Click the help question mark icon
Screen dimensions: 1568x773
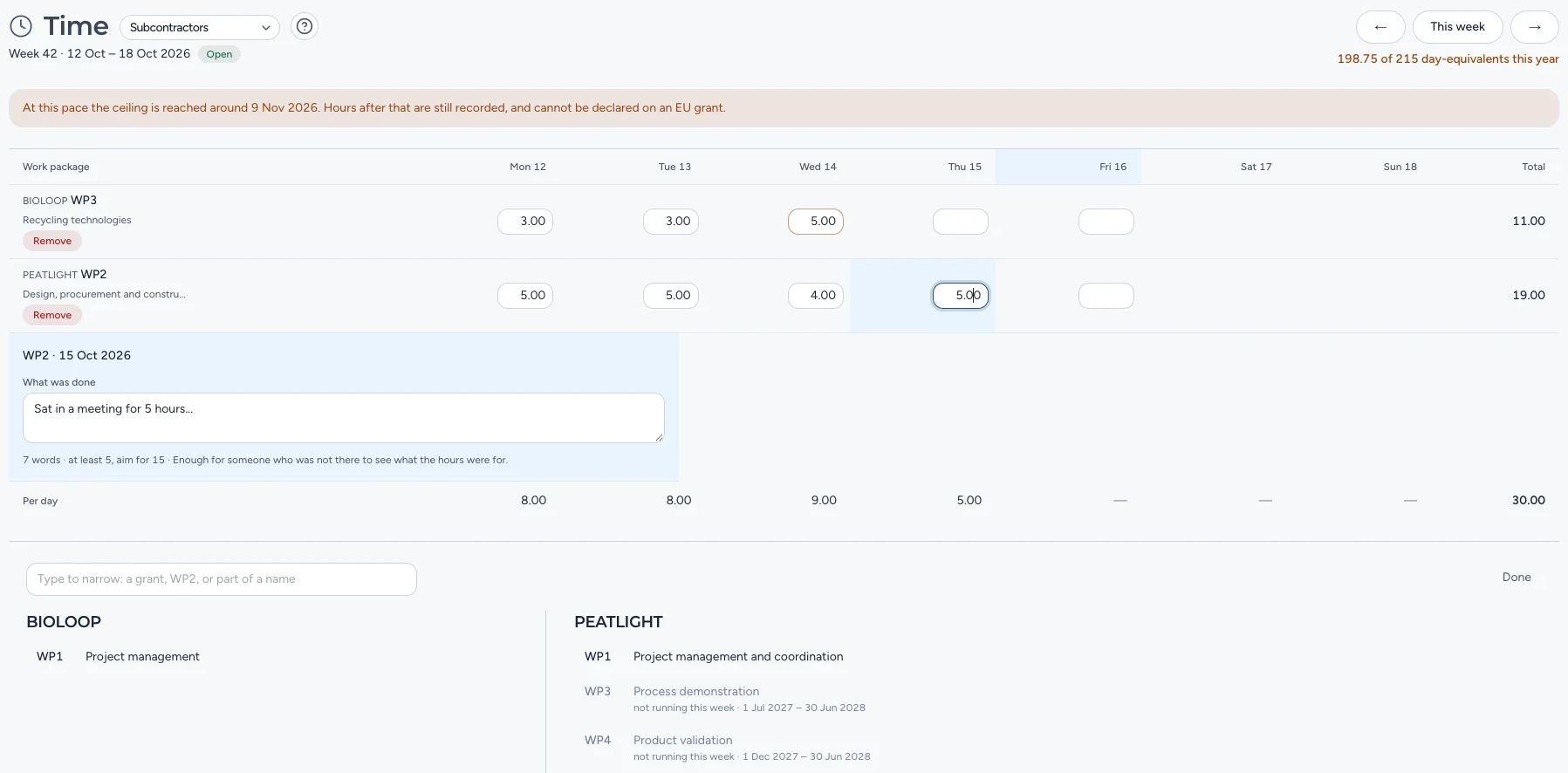[305, 27]
